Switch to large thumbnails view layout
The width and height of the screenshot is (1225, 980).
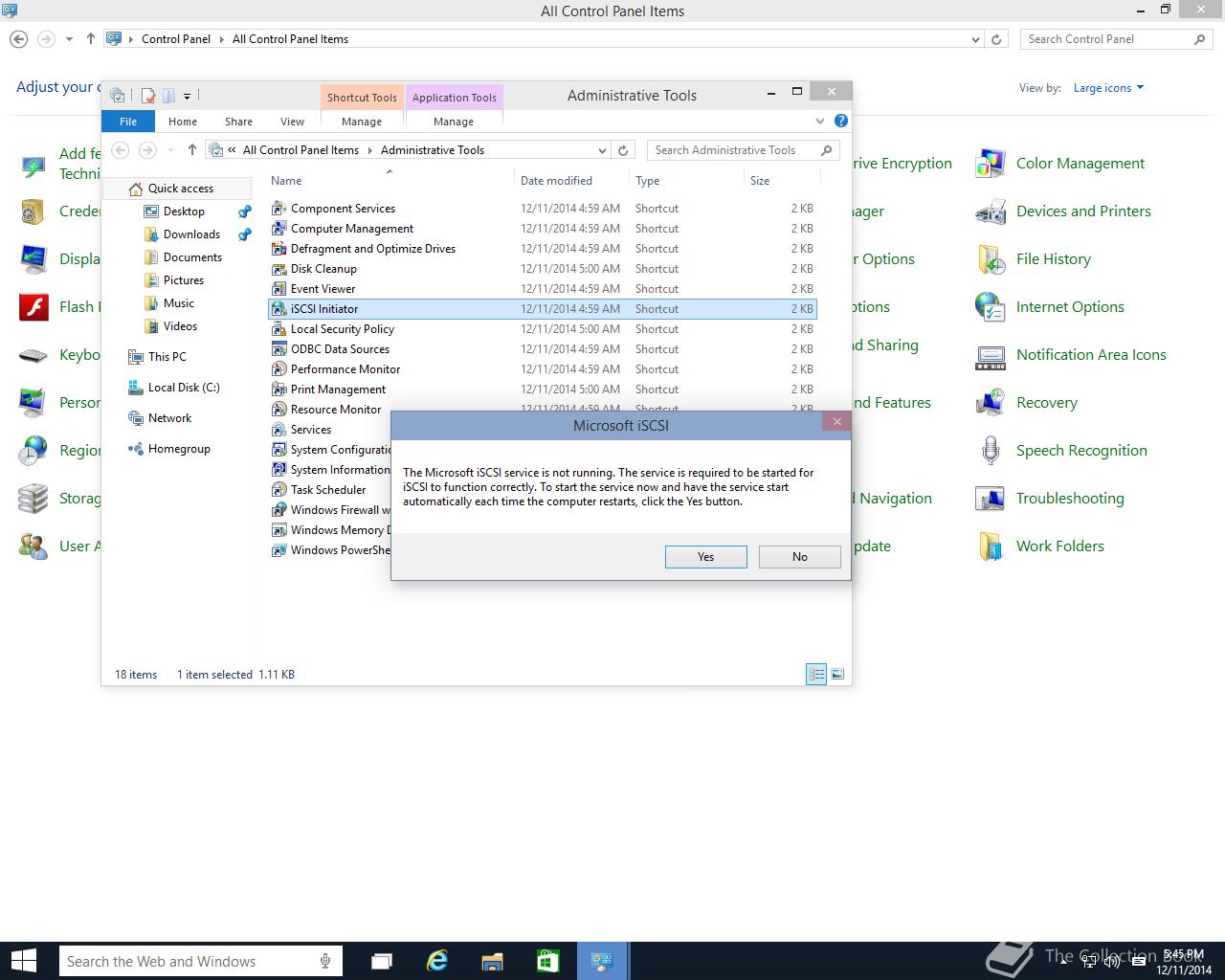[x=837, y=675]
